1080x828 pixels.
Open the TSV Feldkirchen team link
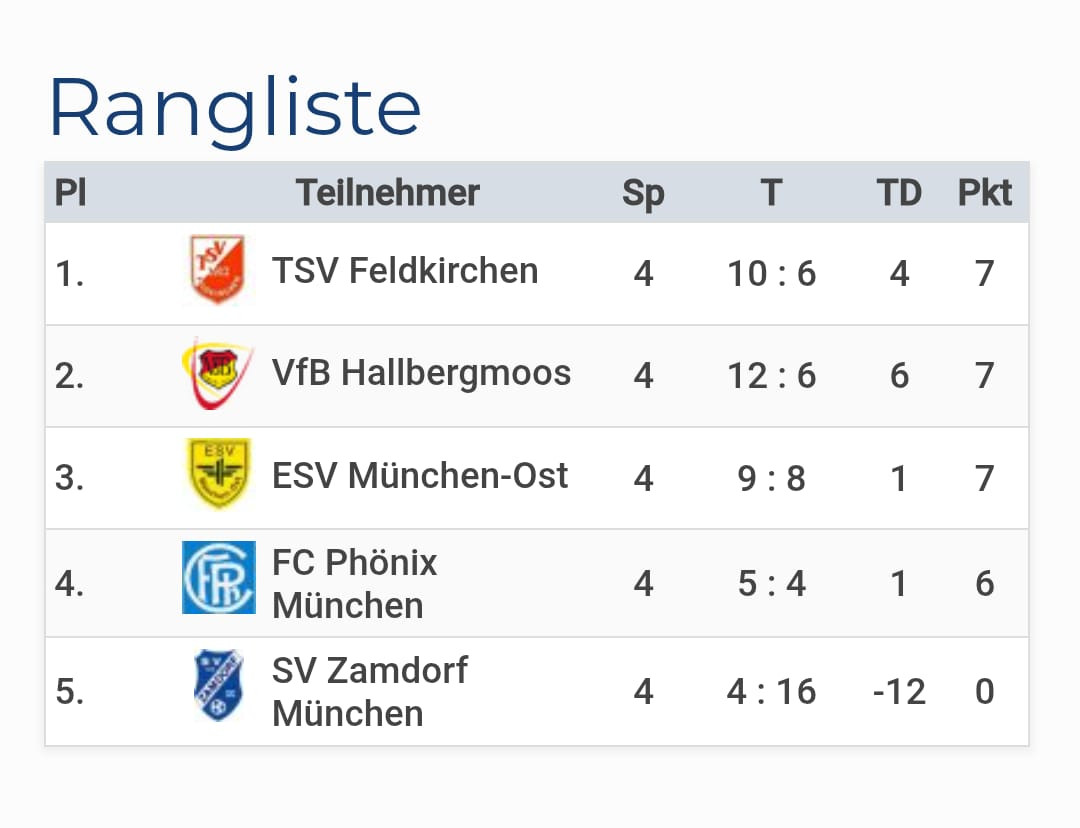click(x=404, y=271)
